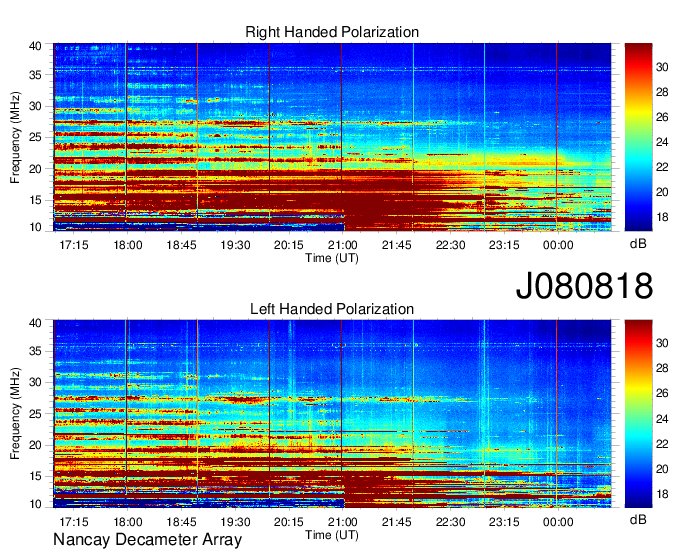Click 20:15 tick on Left Handed time axis
The height and width of the screenshot is (552, 680).
click(x=289, y=522)
